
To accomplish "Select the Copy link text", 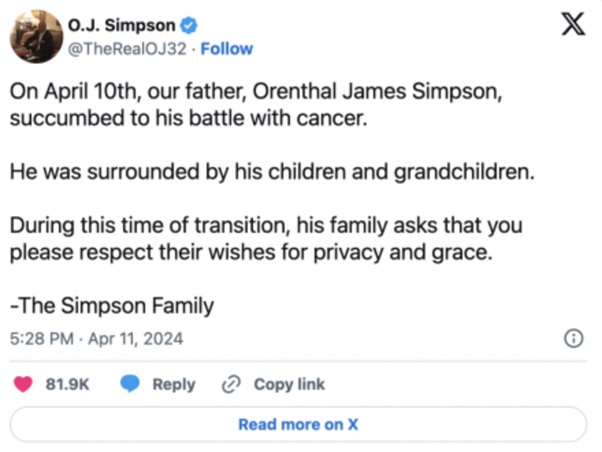I will [289, 384].
